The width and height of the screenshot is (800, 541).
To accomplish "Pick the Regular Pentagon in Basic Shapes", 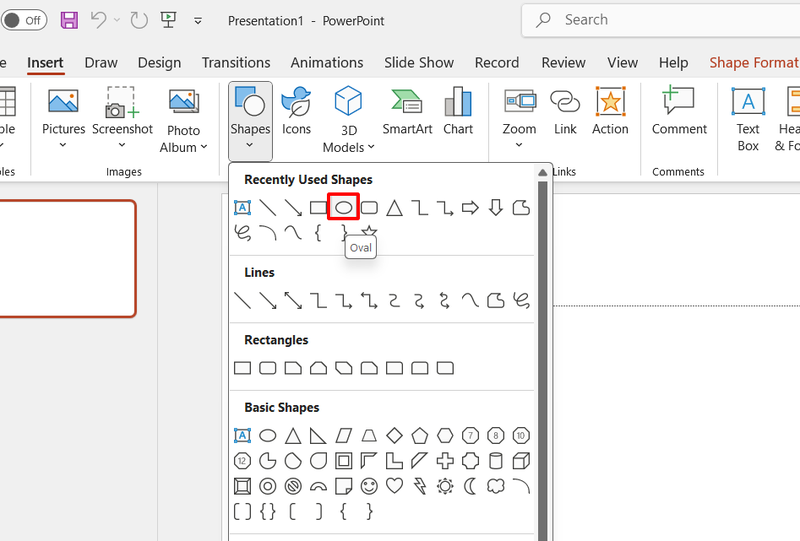I will [x=419, y=435].
